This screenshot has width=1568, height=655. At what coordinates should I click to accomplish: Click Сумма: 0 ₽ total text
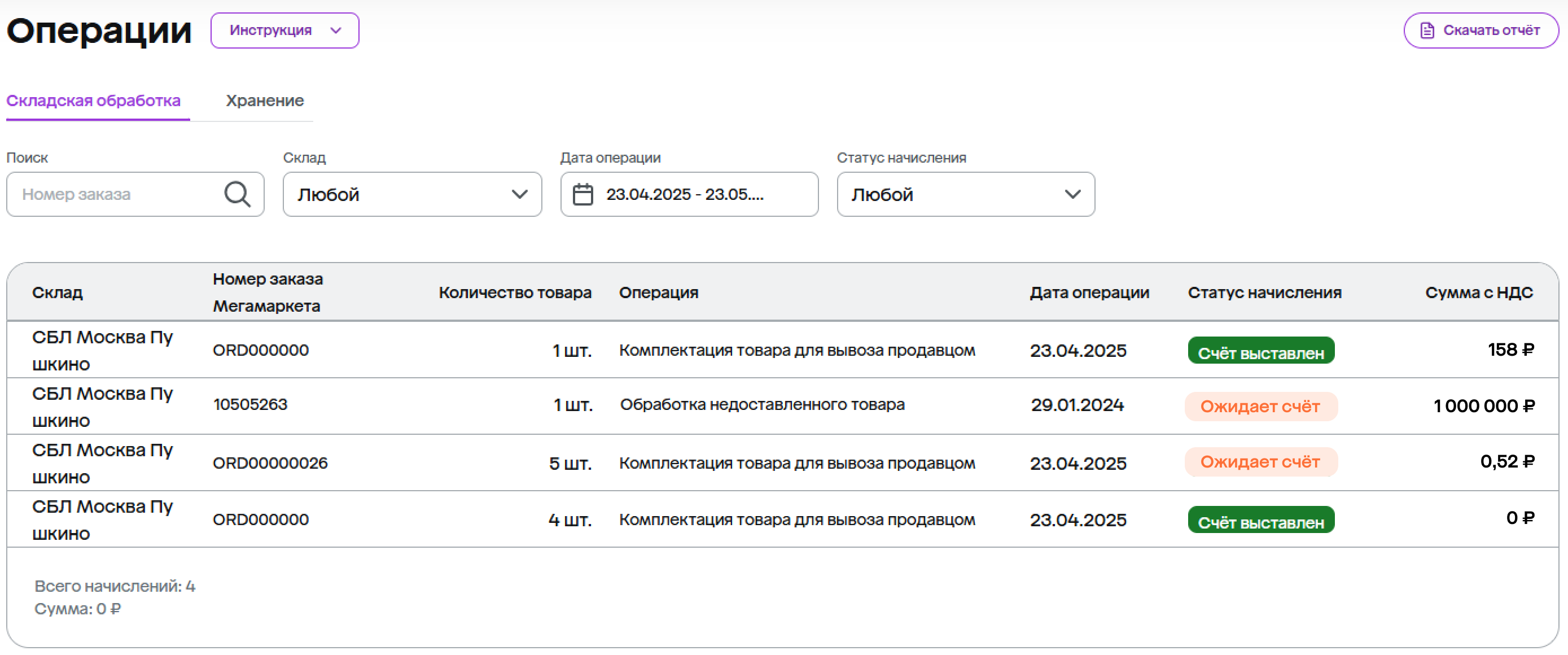click(x=77, y=609)
